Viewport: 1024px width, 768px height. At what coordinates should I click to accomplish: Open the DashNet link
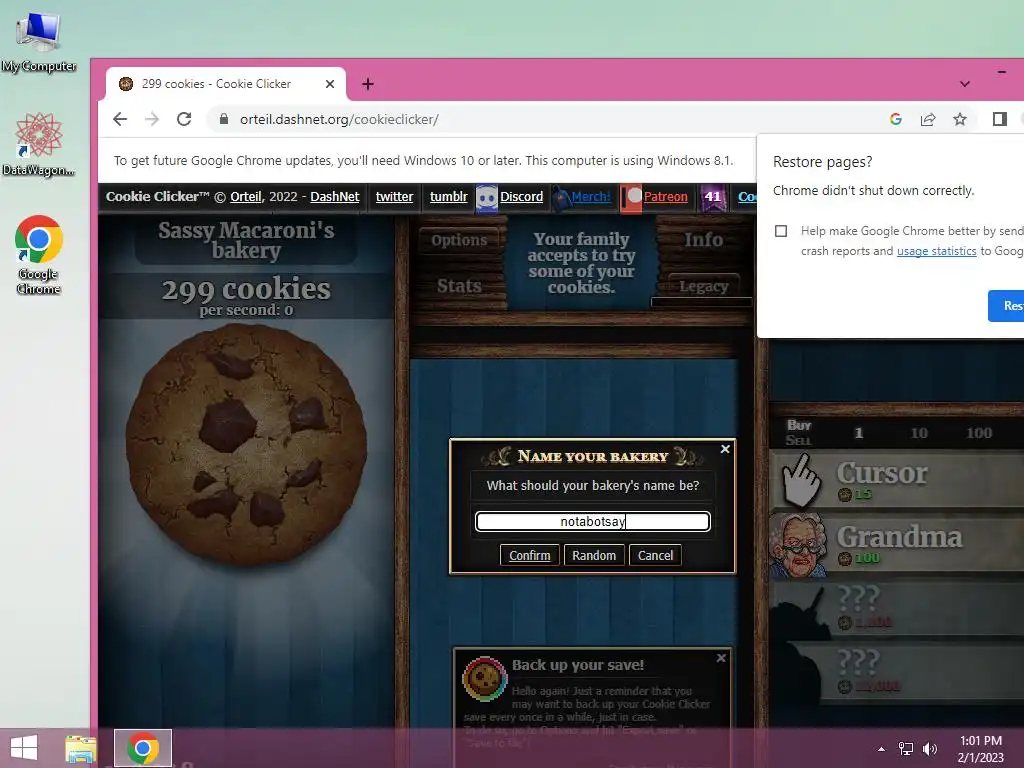[334, 197]
